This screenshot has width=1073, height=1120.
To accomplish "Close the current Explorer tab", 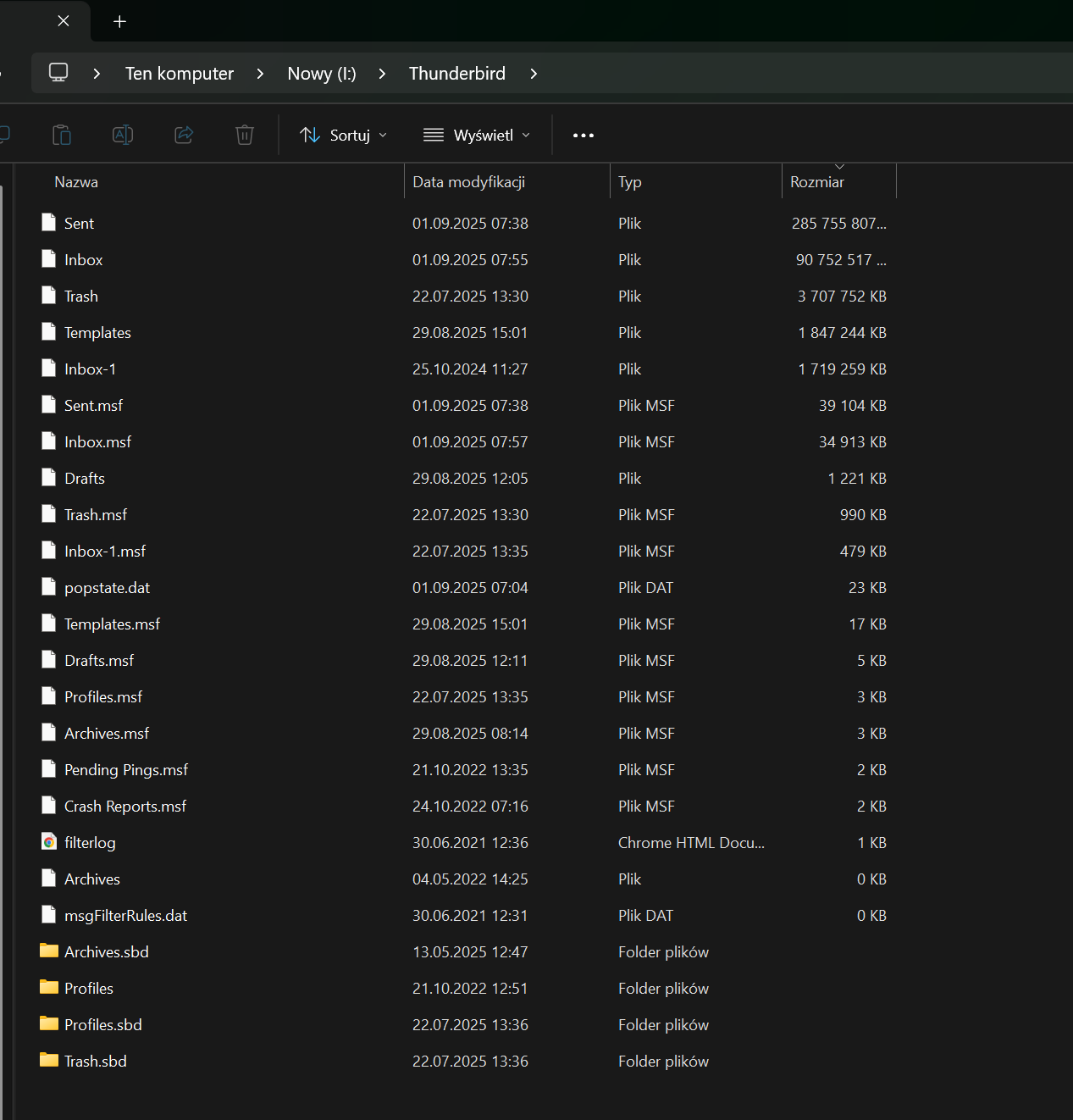I will point(64,21).
